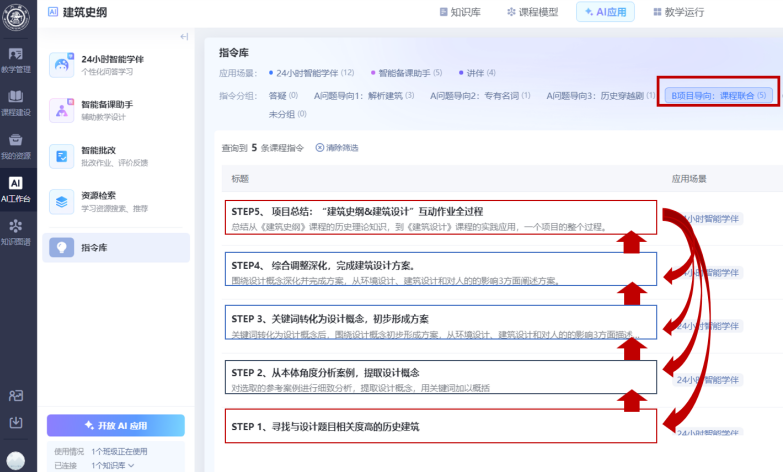Switch to the 课程模型 tab
The image size is (783, 472).
tap(531, 12)
